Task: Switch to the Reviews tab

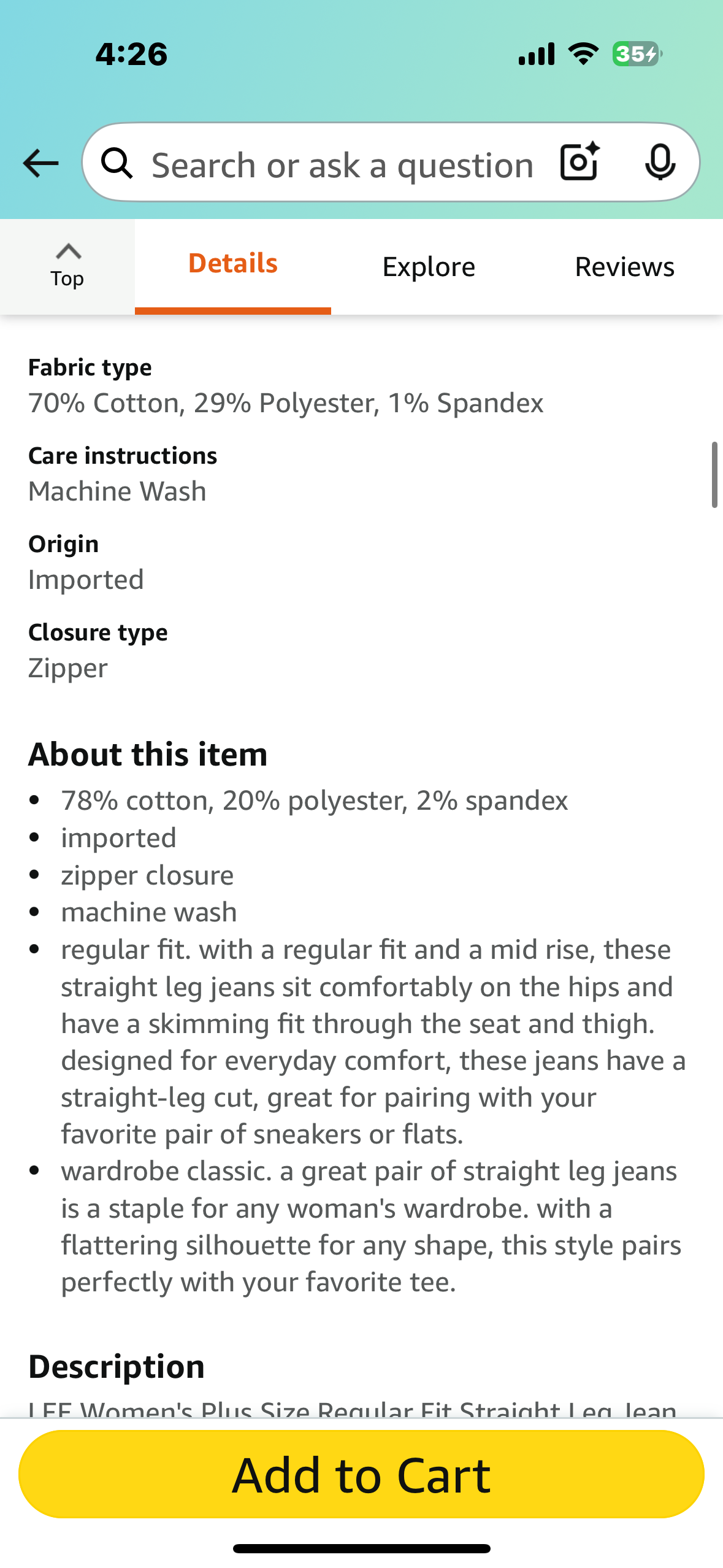Action: [624, 267]
